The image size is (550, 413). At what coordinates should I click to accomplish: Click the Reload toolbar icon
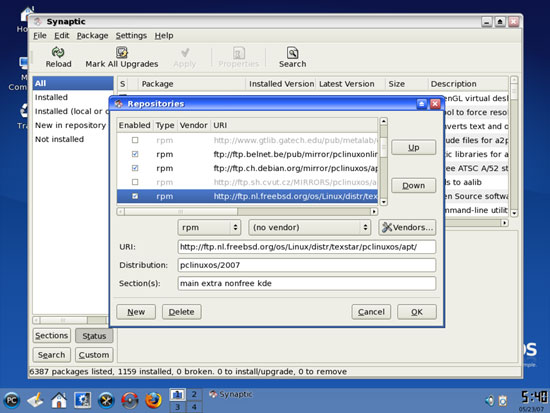point(58,53)
